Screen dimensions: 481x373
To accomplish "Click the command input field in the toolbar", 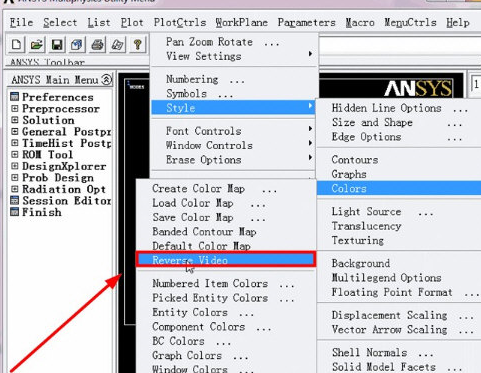I will 399,45.
